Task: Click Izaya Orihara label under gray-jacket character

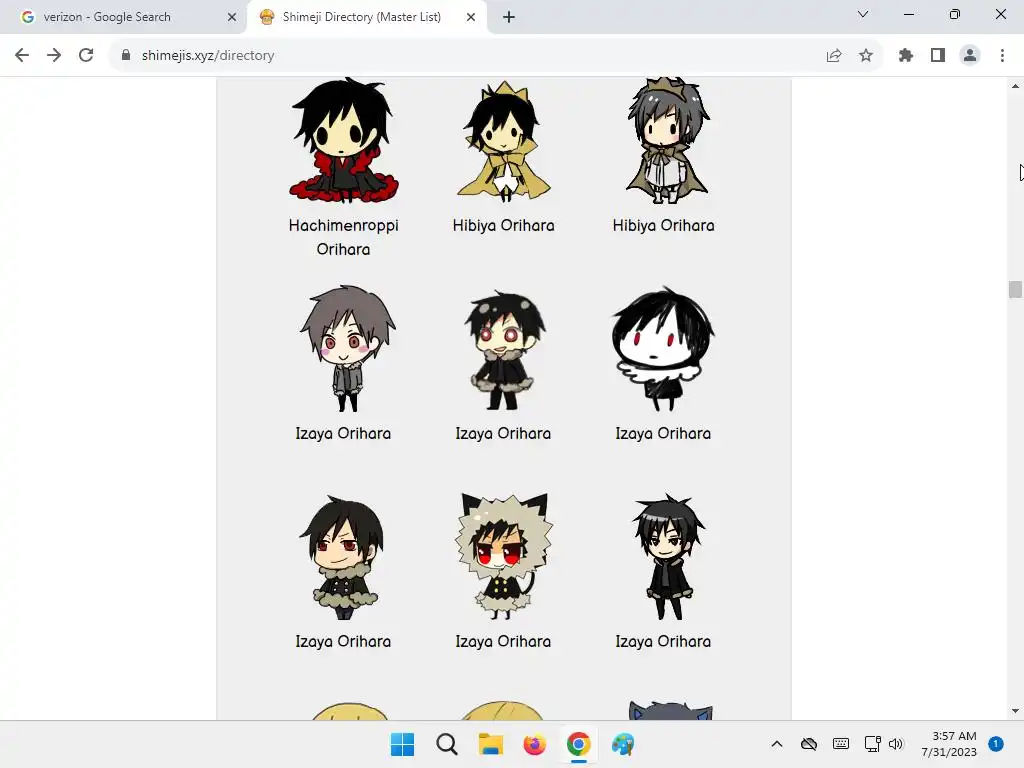Action: pos(344,433)
